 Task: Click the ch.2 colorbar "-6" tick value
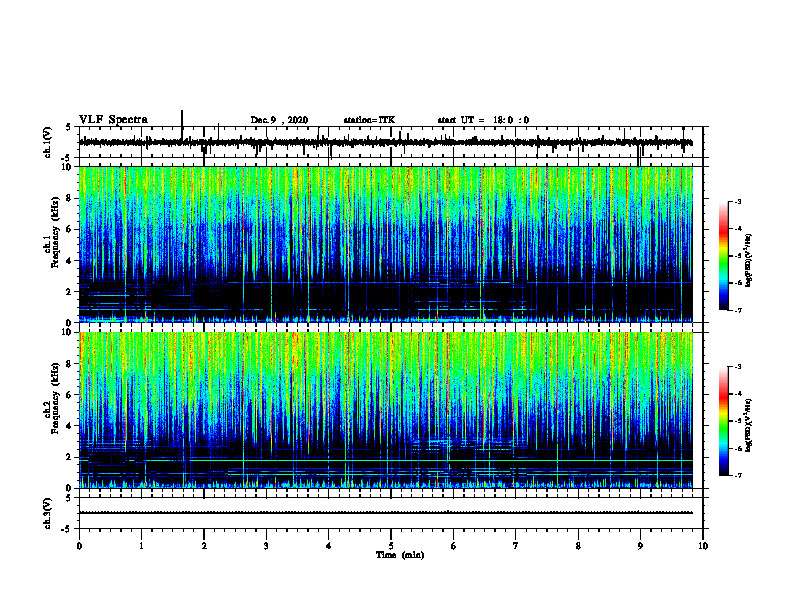click(738, 448)
